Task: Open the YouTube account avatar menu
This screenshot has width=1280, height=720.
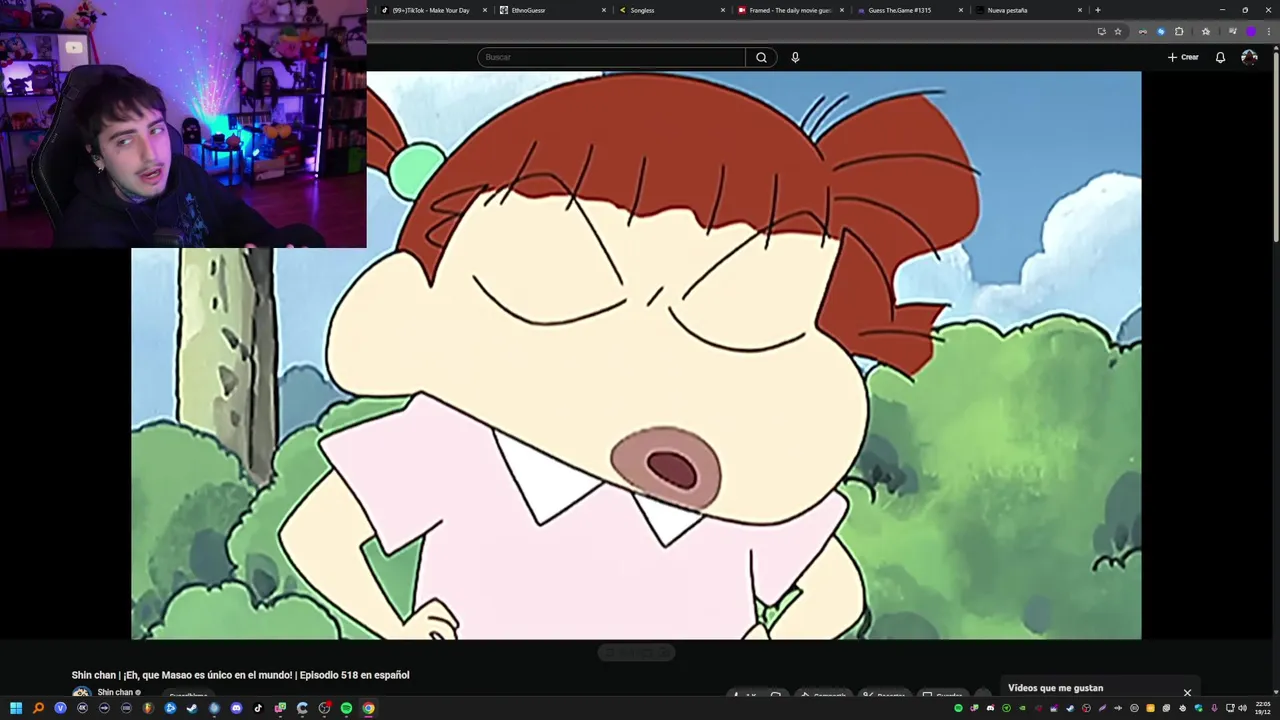Action: point(1249,57)
